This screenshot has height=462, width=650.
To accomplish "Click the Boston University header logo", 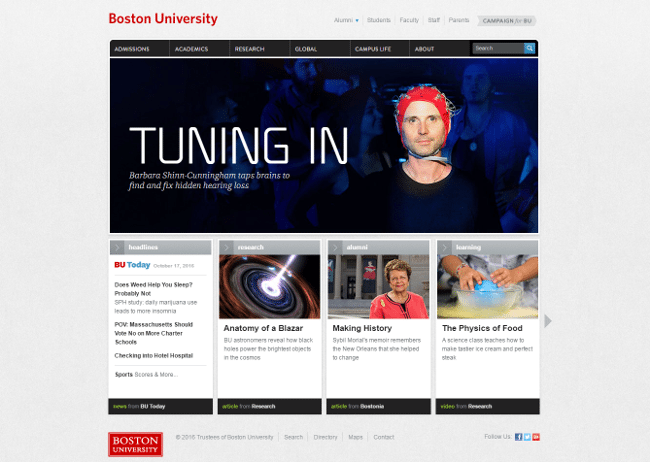I will (163, 19).
